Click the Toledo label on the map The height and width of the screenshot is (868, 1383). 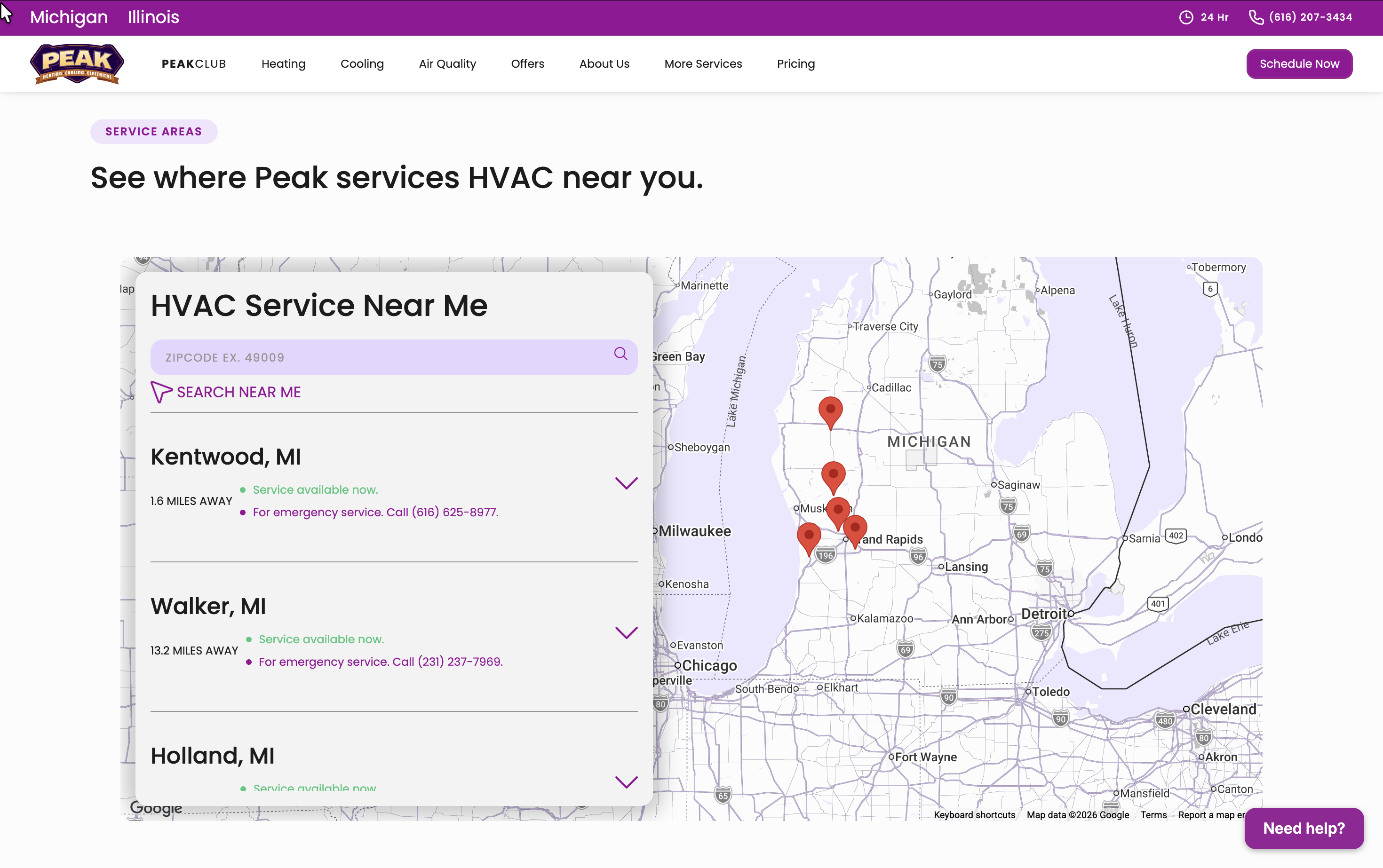point(1051,691)
